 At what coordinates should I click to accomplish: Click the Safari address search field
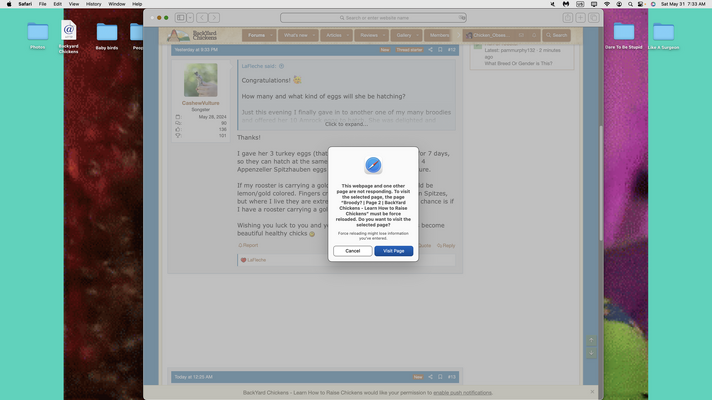[x=373, y=18]
